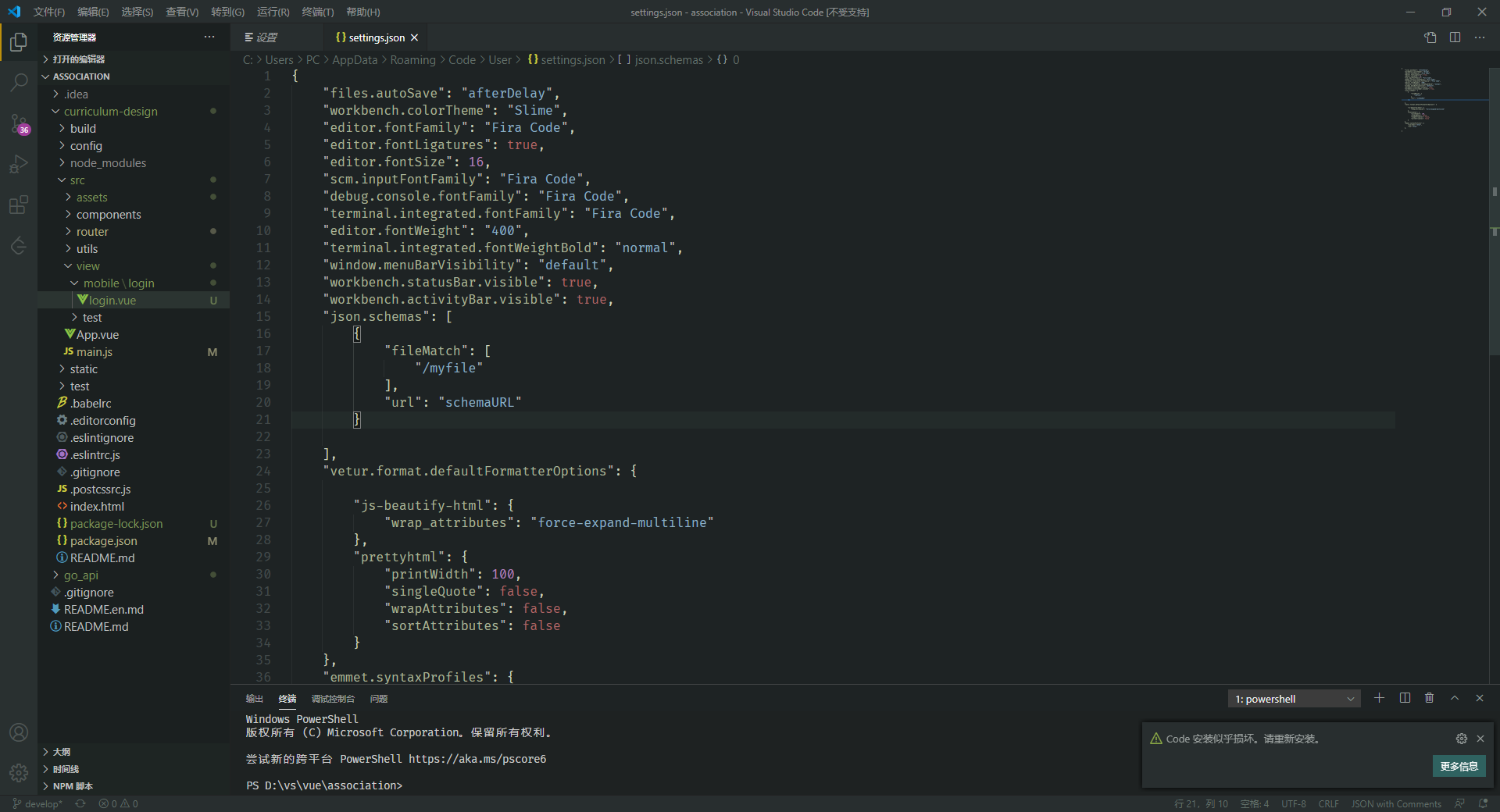Viewport: 1500px width, 812px height.
Task: Open the Explorer view in activity bar
Action: click(x=19, y=41)
